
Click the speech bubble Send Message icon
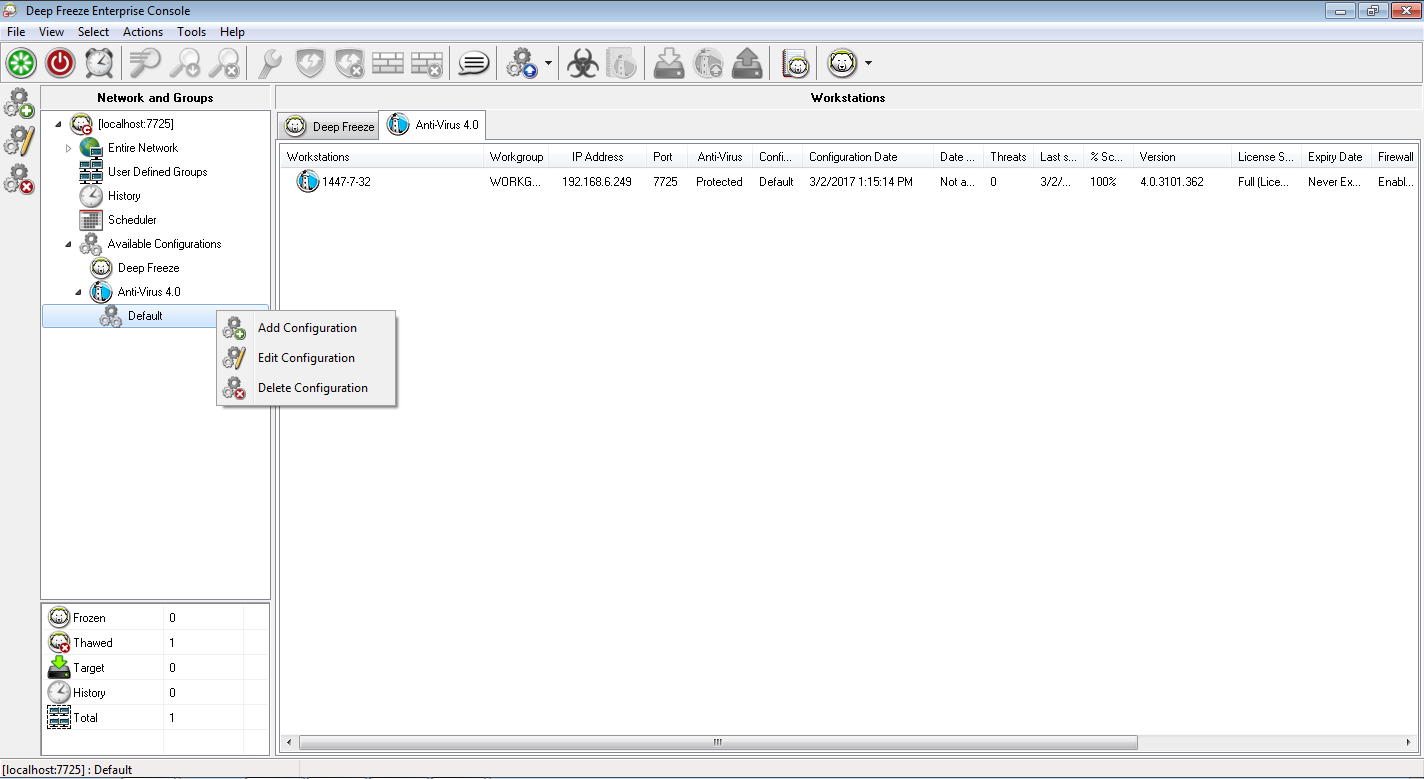pos(473,63)
